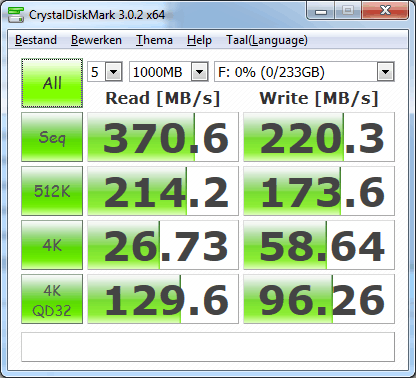Run the 4K random test
The height and width of the screenshot is (378, 416).
tap(52, 245)
